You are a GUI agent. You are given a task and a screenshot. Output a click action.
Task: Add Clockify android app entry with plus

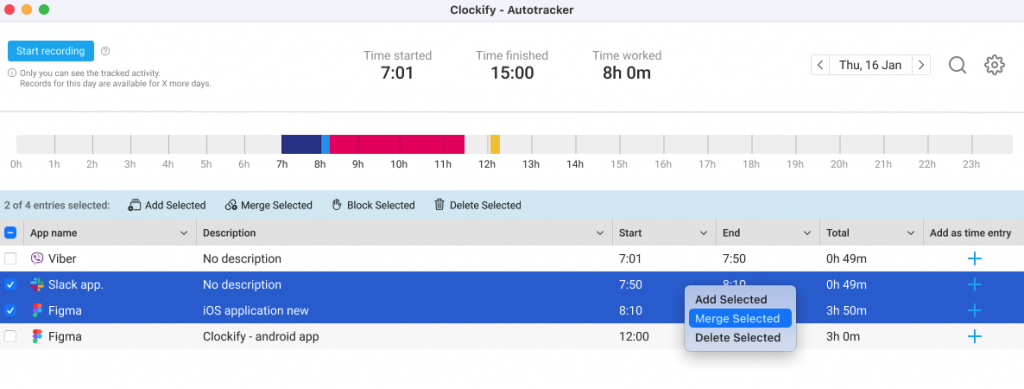[x=974, y=336]
